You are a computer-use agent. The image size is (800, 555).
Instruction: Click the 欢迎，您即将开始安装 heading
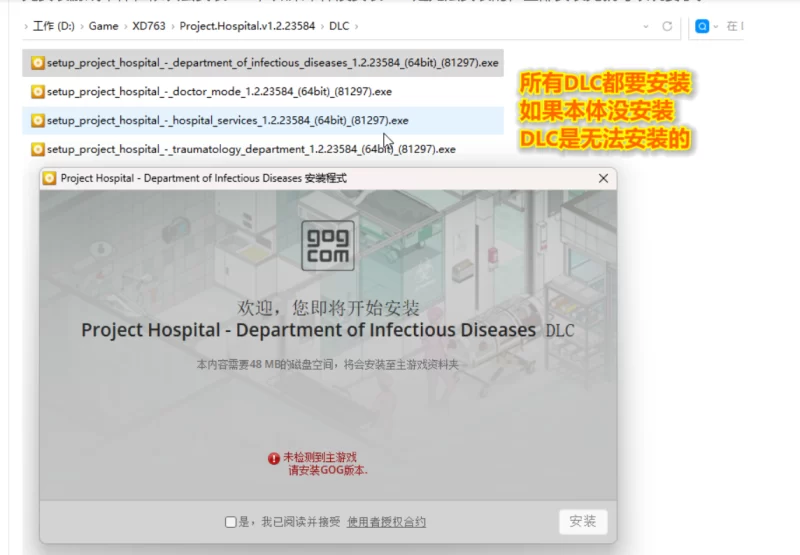point(328,308)
